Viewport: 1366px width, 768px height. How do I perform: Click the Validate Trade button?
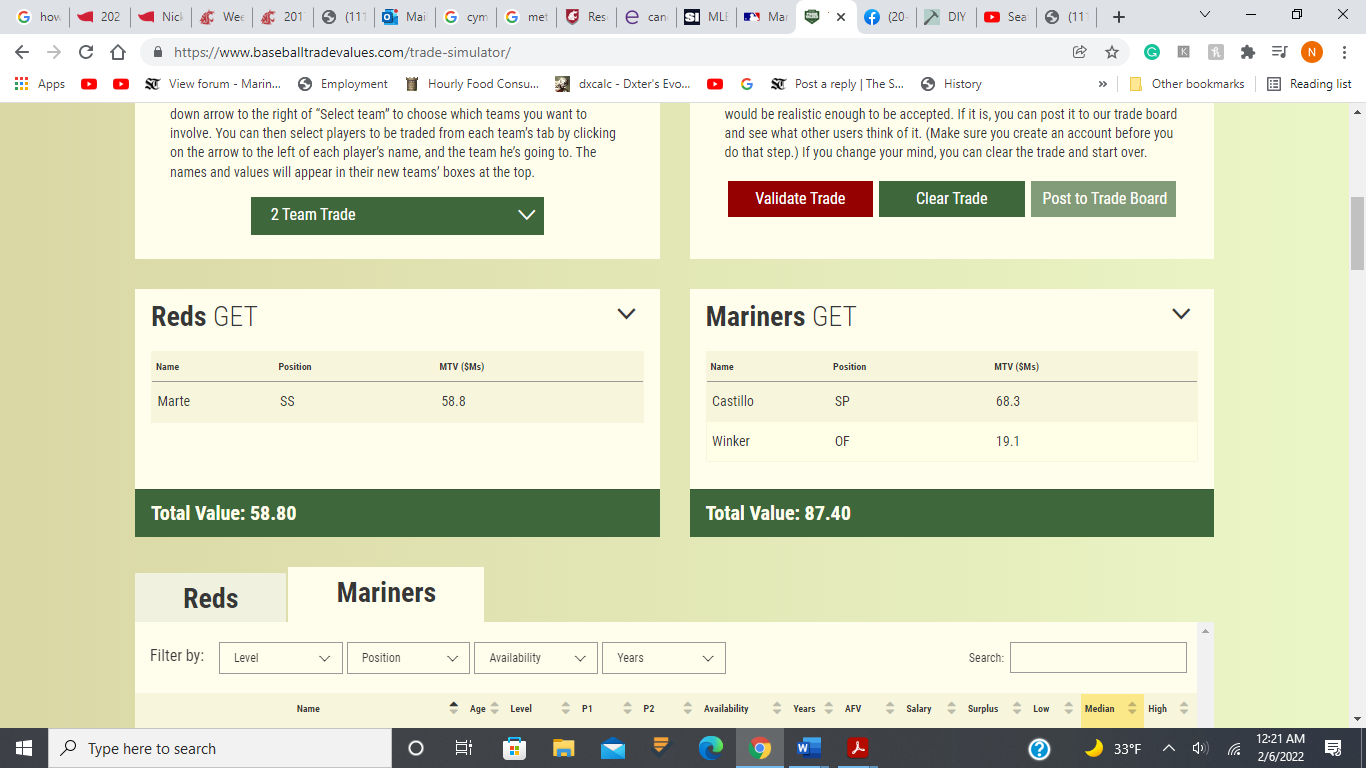(800, 199)
